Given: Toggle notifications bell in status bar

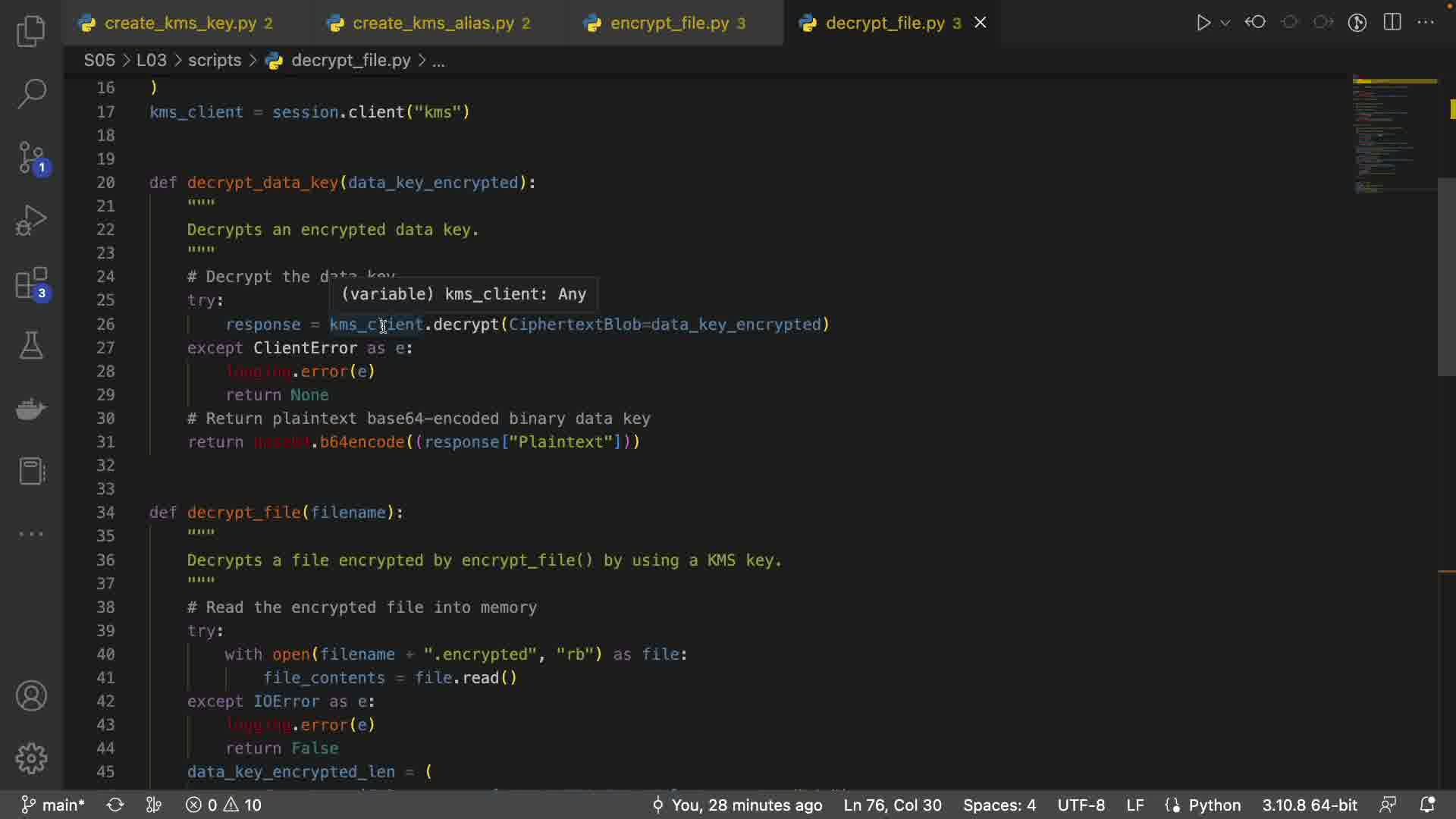Looking at the screenshot, I should 1427,805.
